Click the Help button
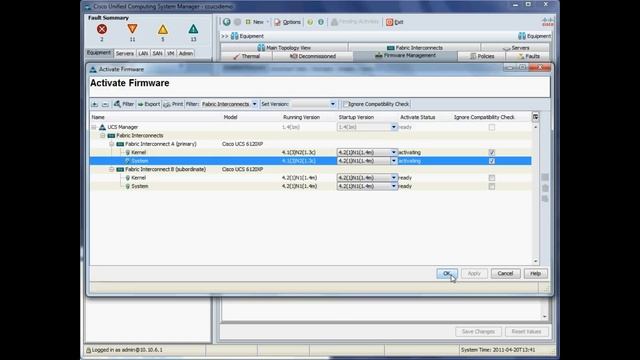Image resolution: width=640 pixels, height=360 pixels. [x=535, y=273]
